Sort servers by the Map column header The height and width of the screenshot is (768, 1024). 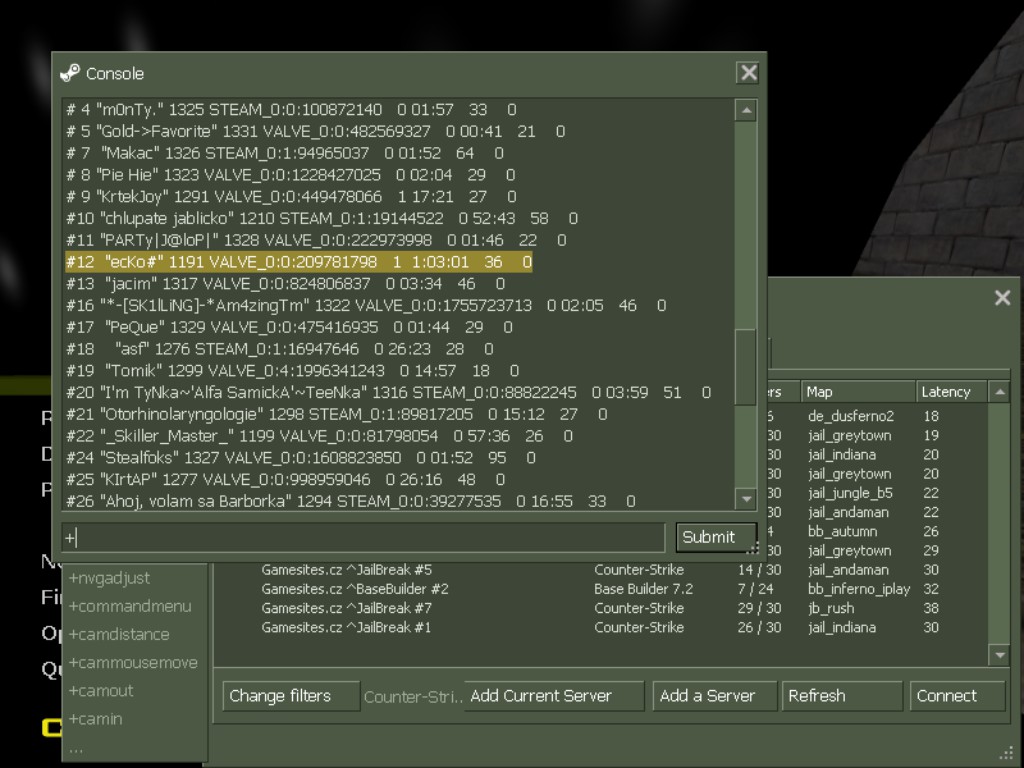pyautogui.click(x=857, y=392)
